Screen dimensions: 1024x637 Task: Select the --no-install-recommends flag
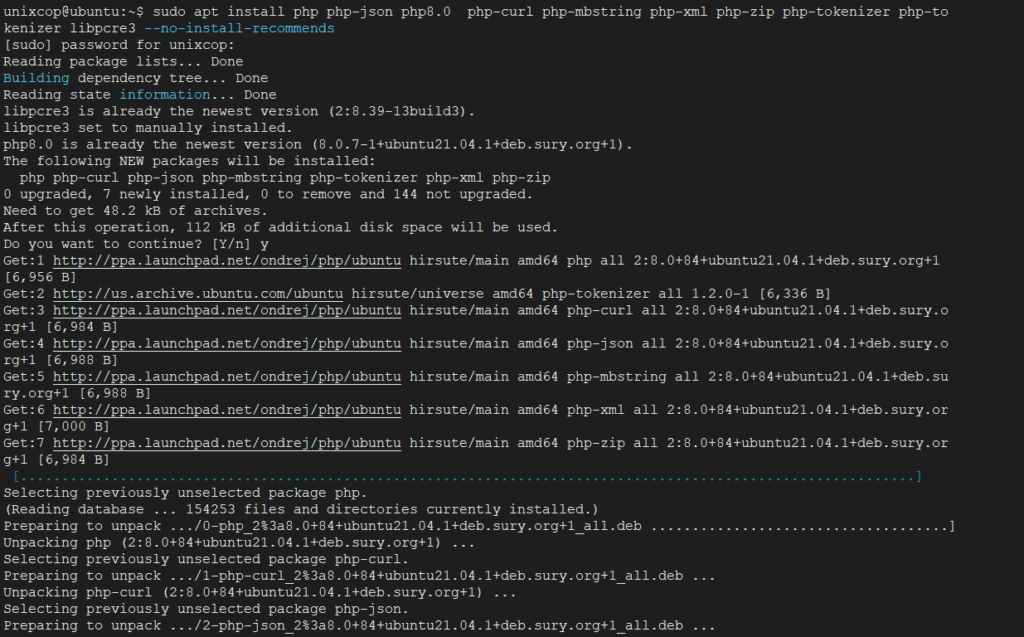239,29
